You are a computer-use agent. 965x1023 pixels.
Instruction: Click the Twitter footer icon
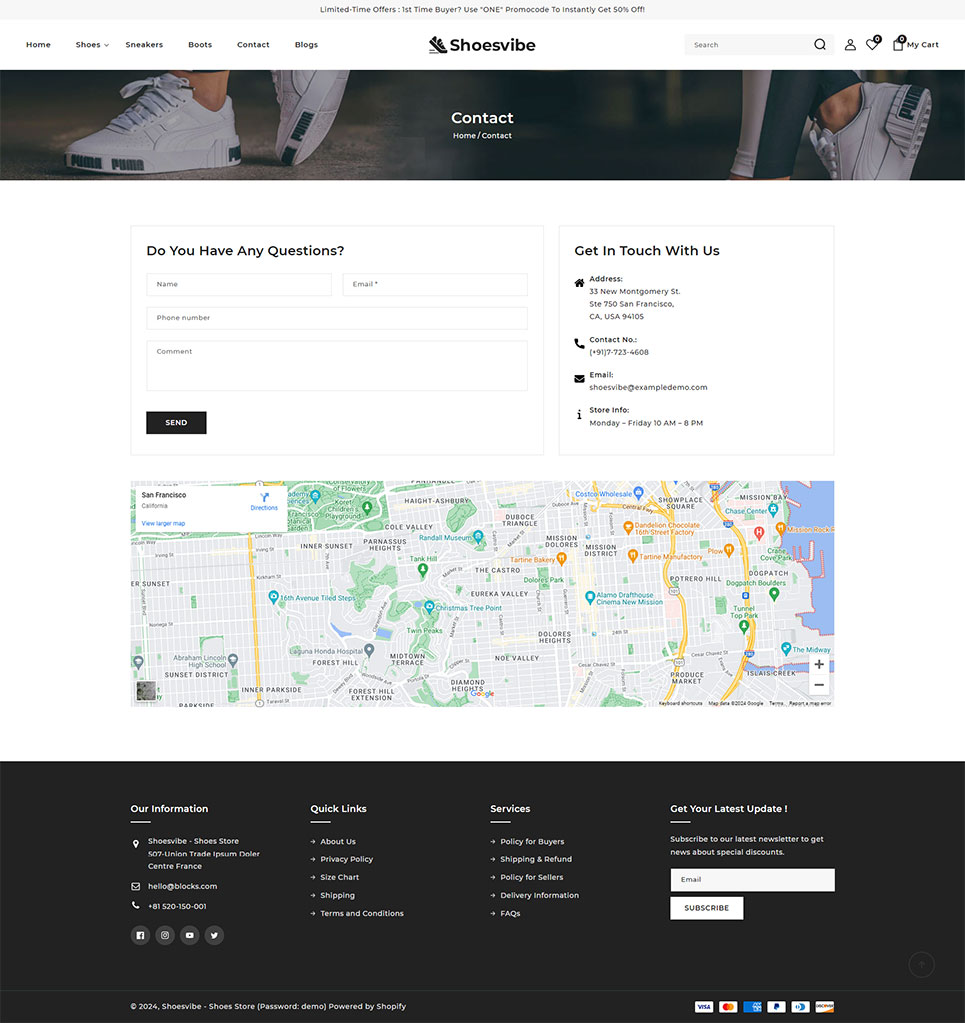coord(214,935)
